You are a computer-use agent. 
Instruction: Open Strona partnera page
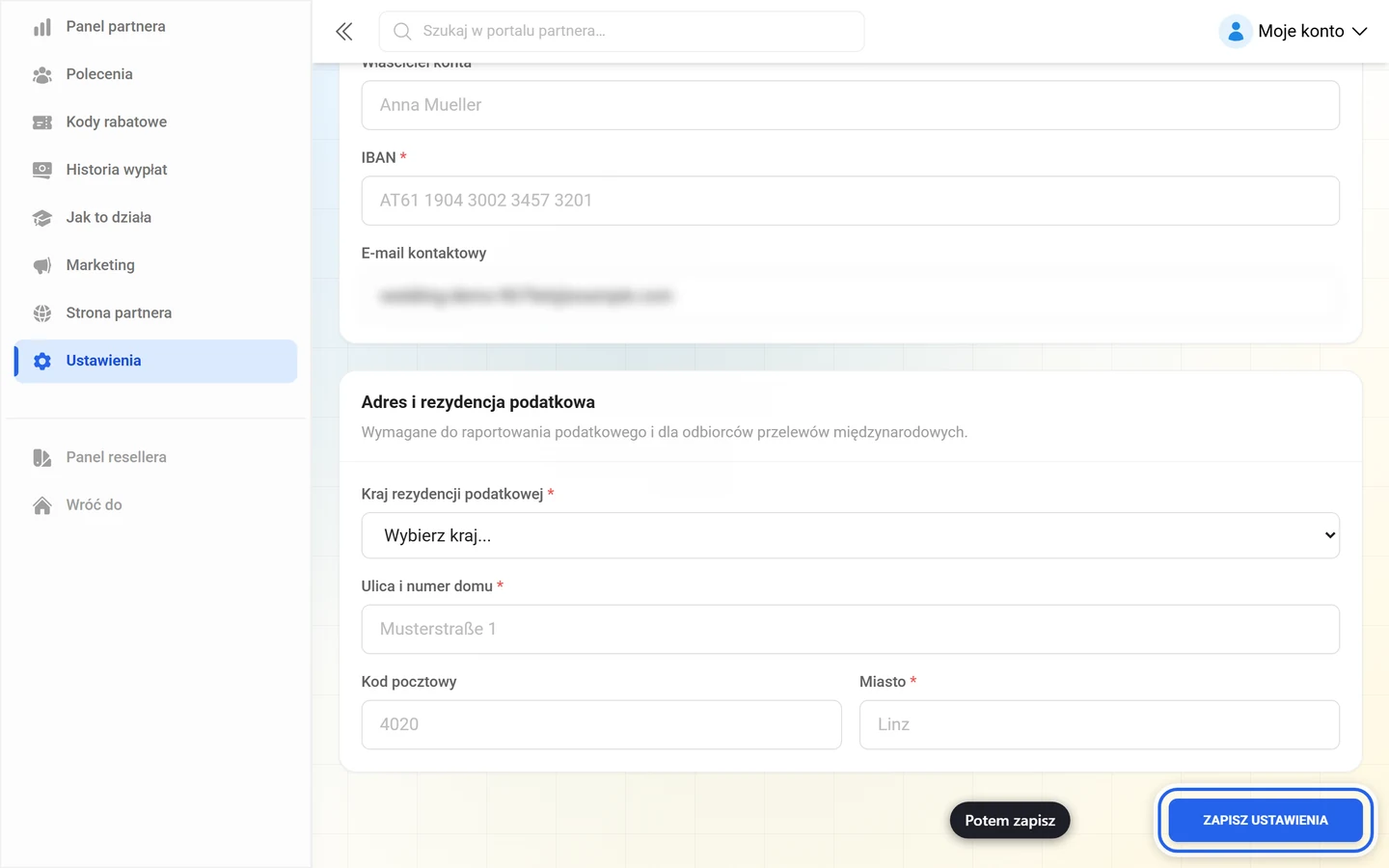(155, 313)
